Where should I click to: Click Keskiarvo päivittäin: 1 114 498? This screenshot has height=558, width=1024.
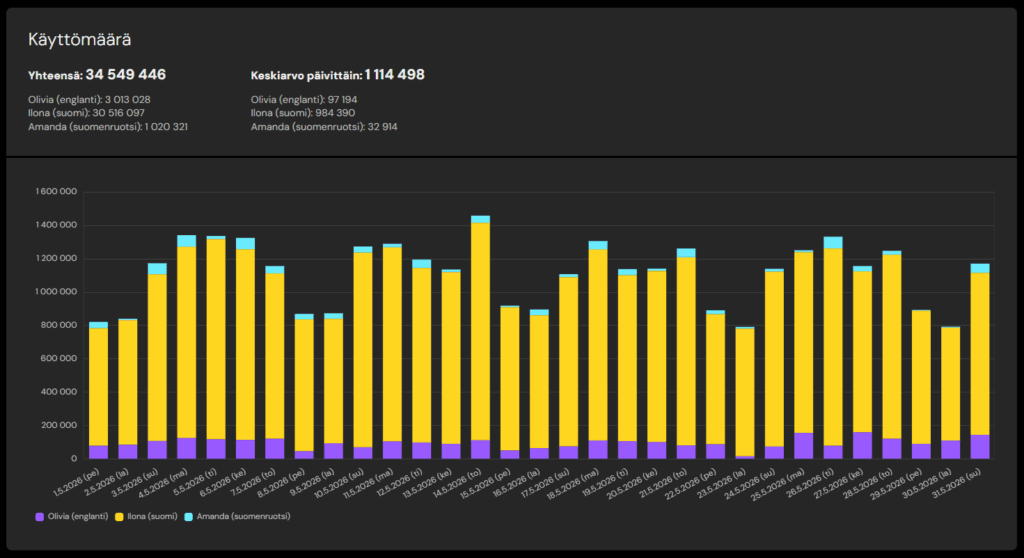(338, 75)
